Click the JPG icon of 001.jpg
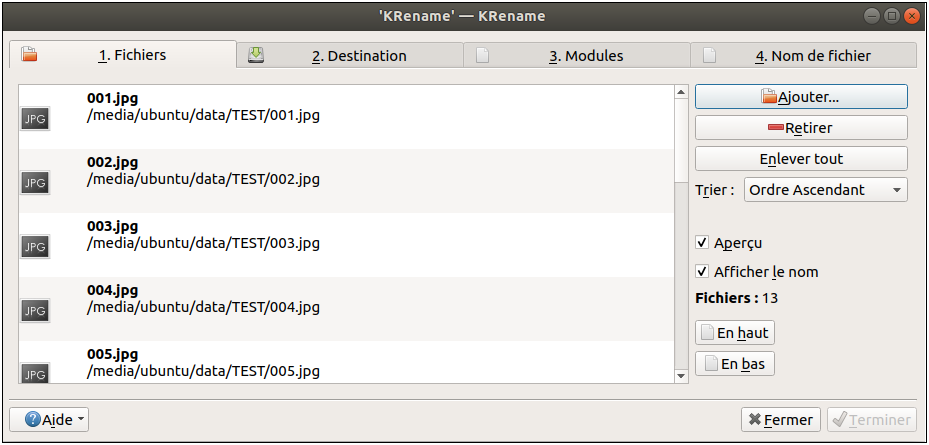This screenshot has height=445, width=929. click(x=35, y=119)
